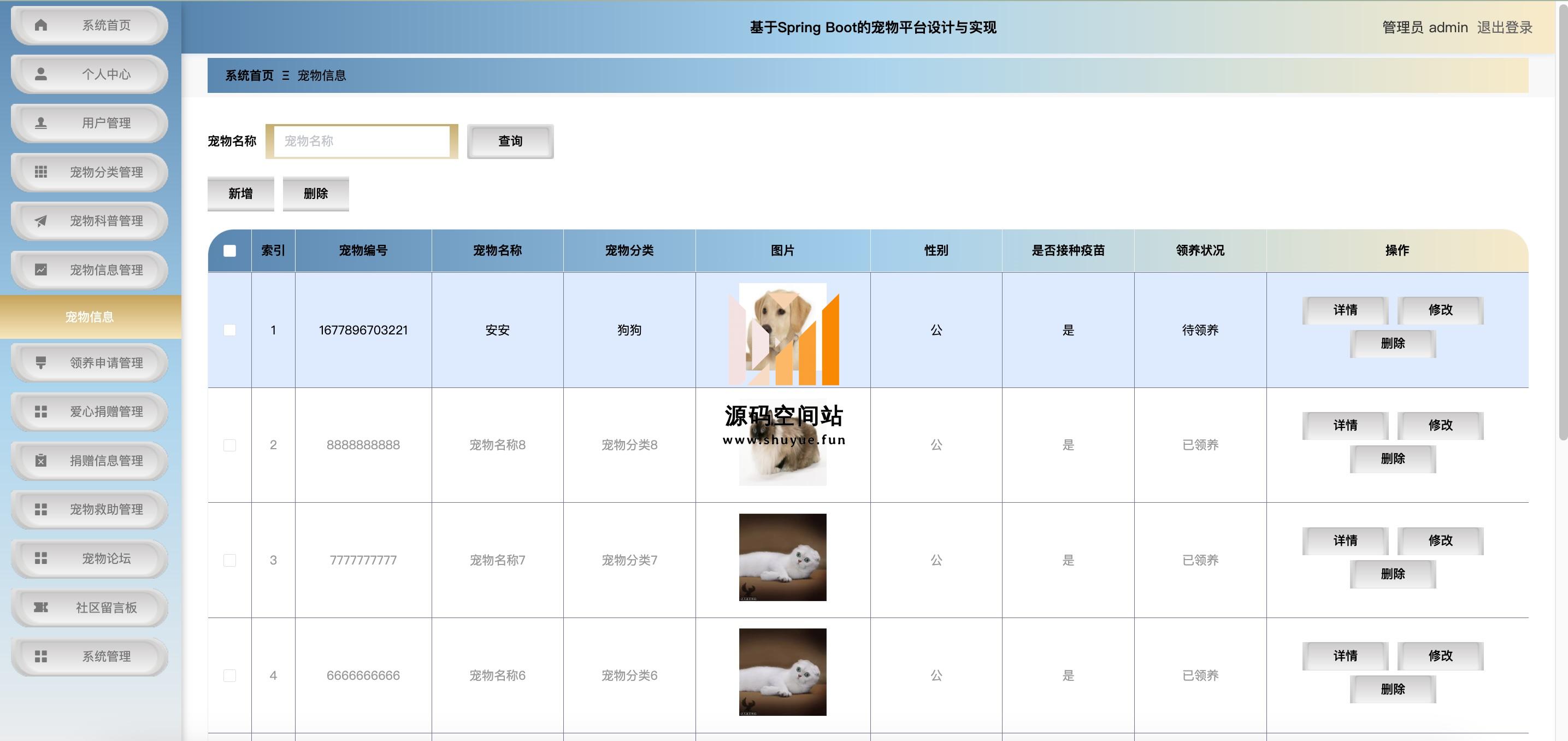Click the 领养状况 column header
The width and height of the screenshot is (1568, 741).
1200,250
